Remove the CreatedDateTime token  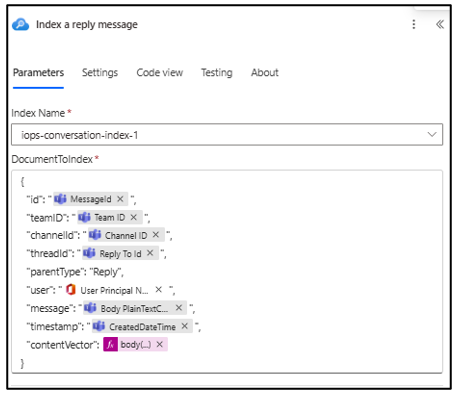[185, 326]
